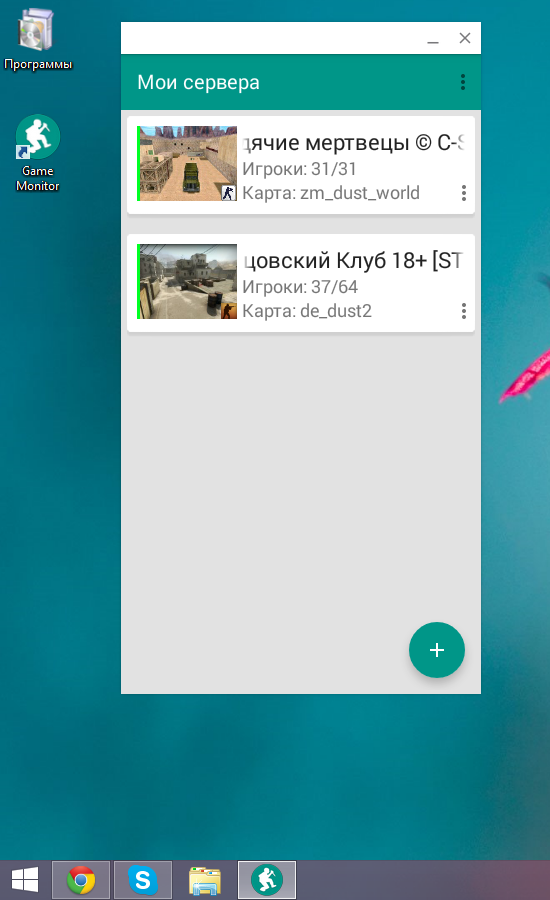Open the Windows Start menu

[25, 880]
